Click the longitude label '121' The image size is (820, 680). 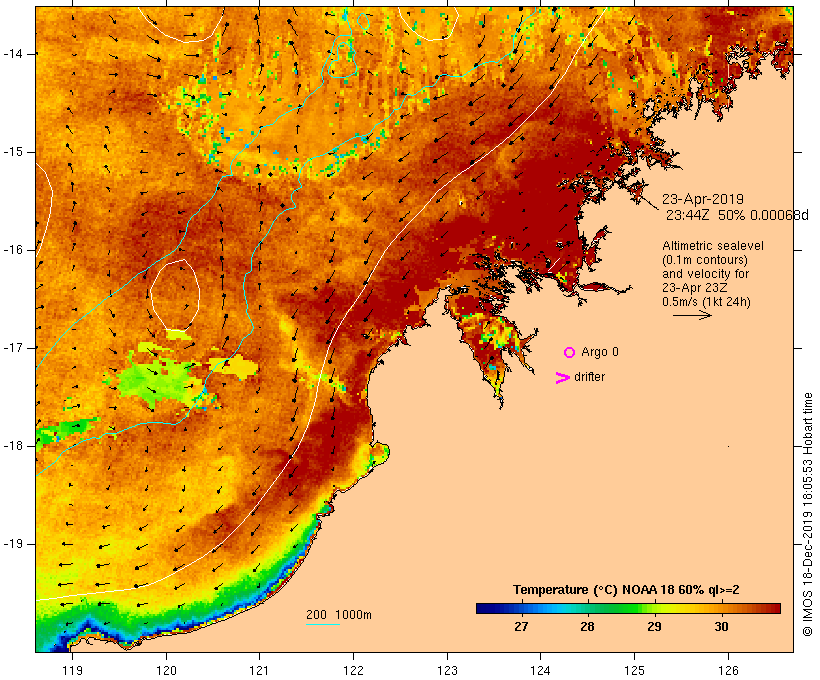[x=259, y=671]
